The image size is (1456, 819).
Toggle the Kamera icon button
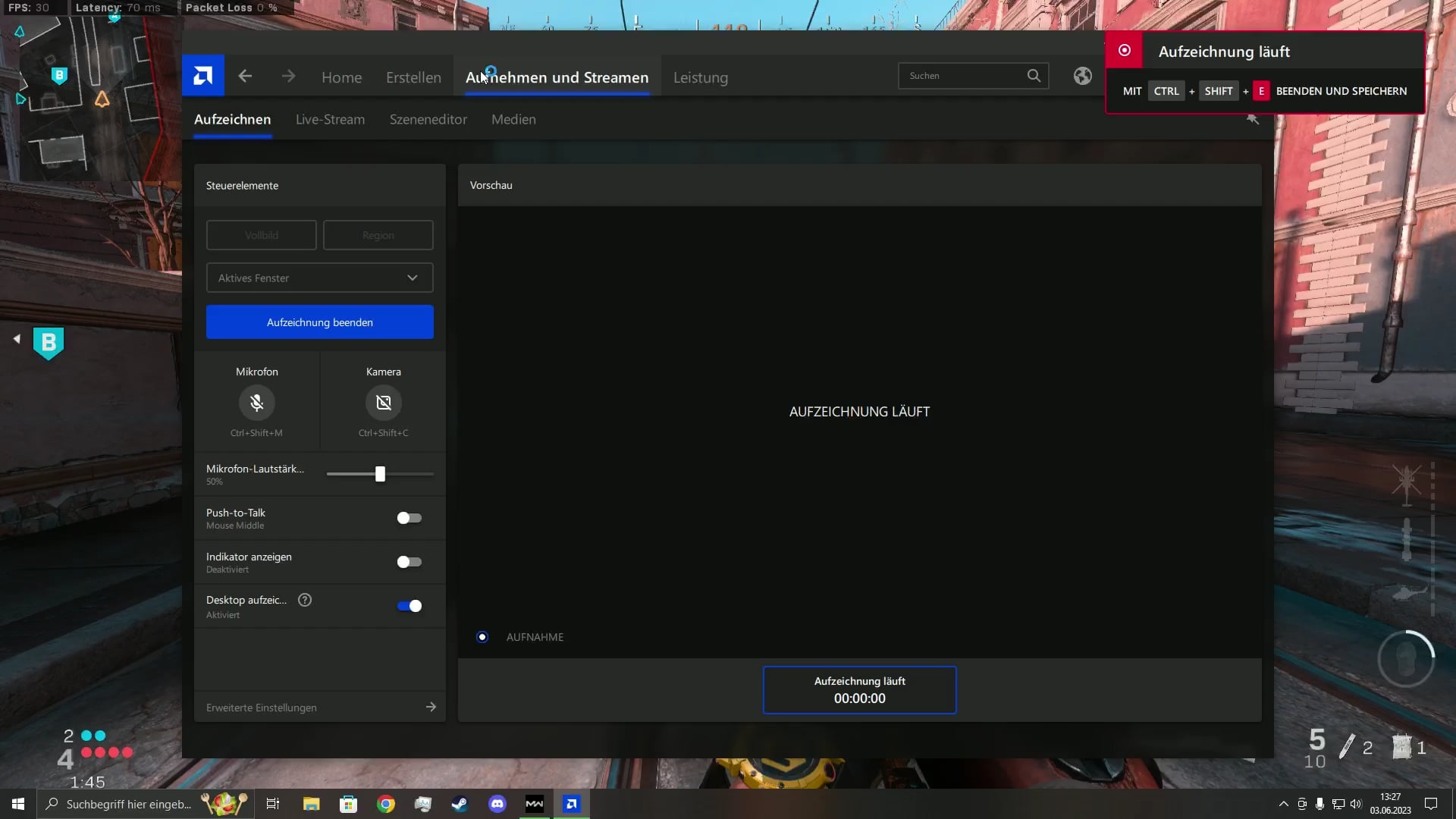(x=384, y=403)
